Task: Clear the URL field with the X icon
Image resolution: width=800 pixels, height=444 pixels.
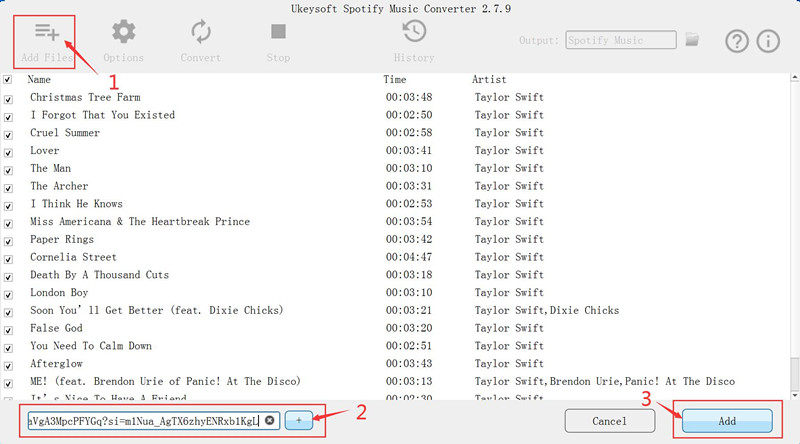Action: 269,420
